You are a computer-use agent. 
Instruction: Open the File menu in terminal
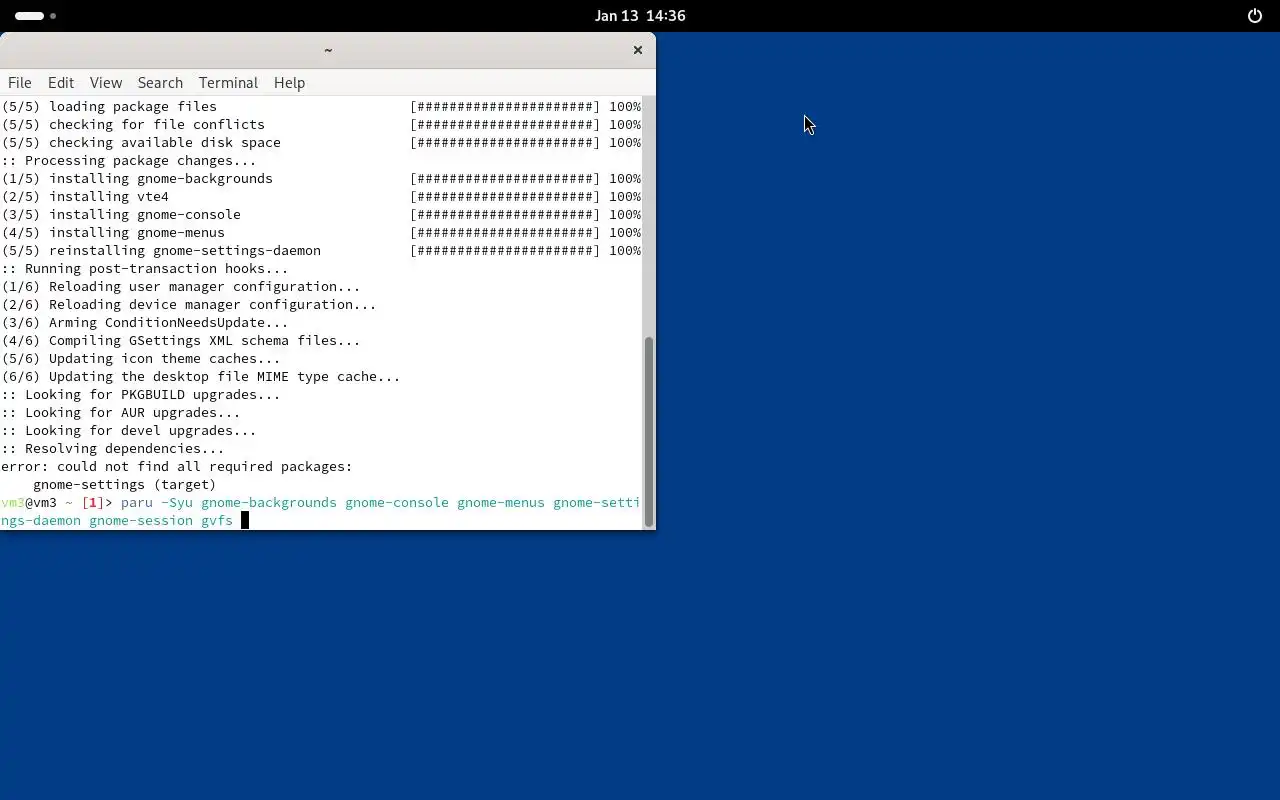click(20, 83)
